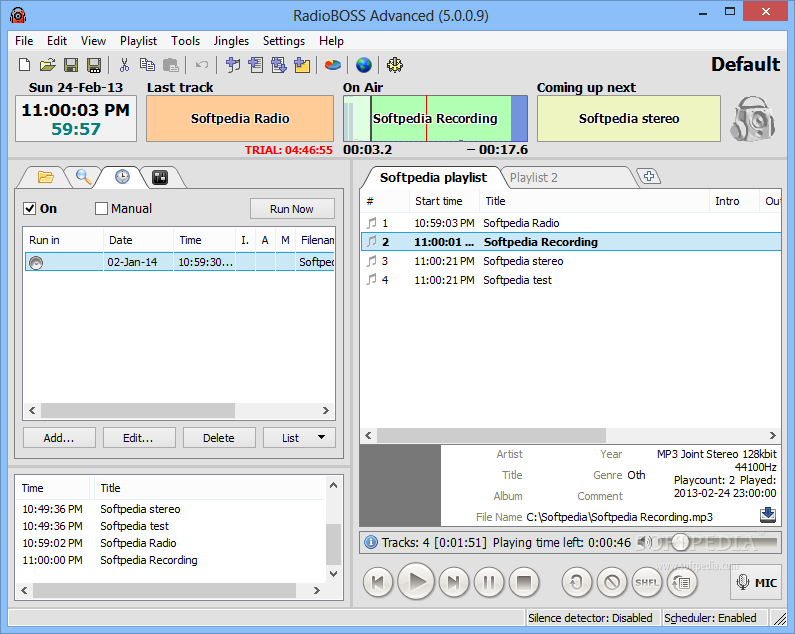Uncheck the scheduler On checkbox

click(x=30, y=208)
